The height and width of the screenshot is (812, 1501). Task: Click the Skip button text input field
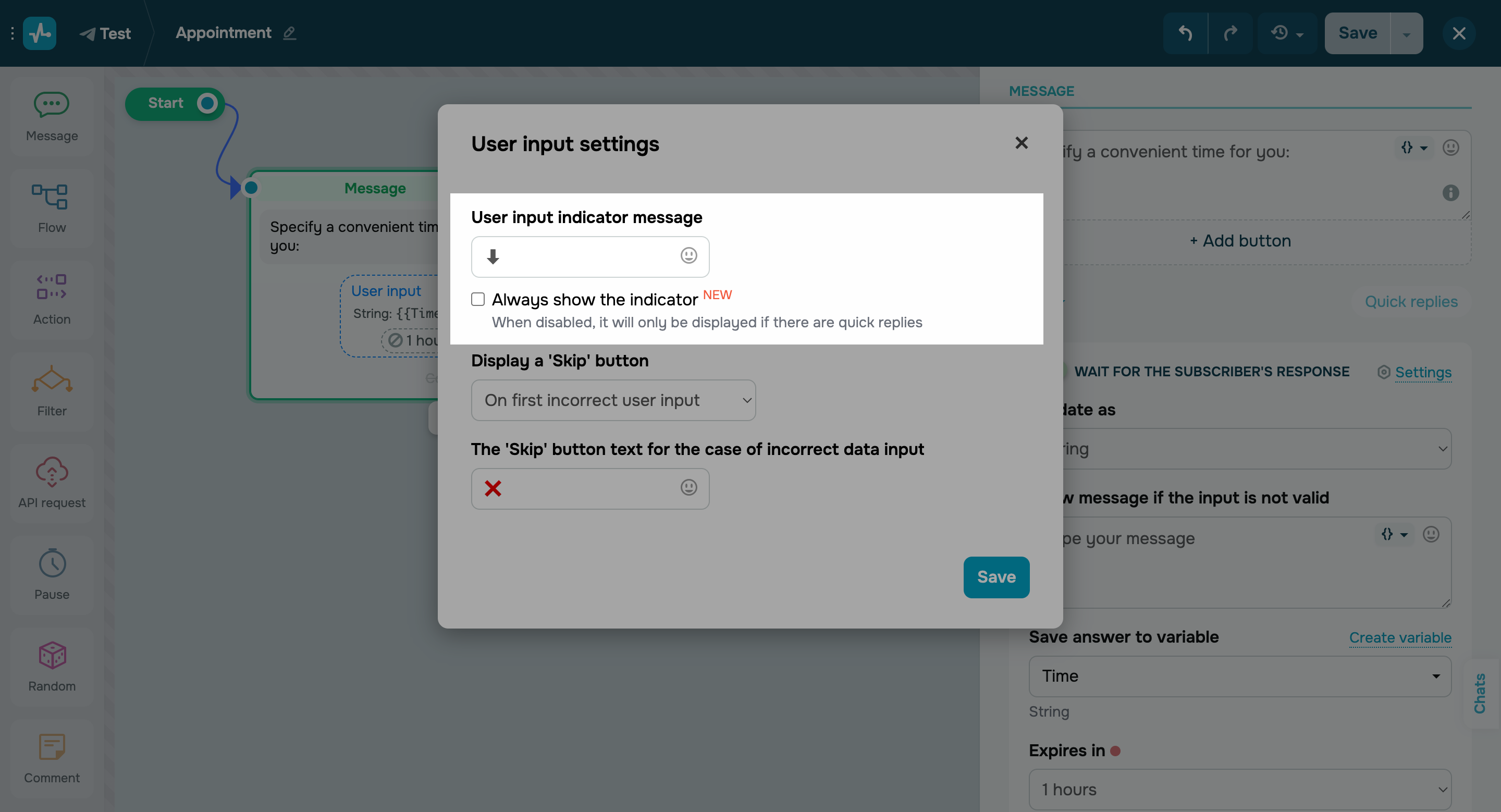[583, 489]
